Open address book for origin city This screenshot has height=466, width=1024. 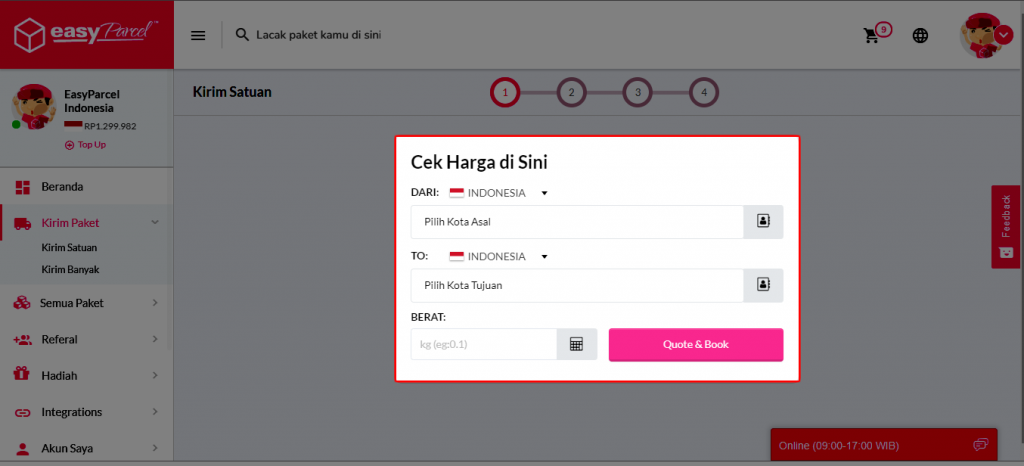tap(763, 222)
